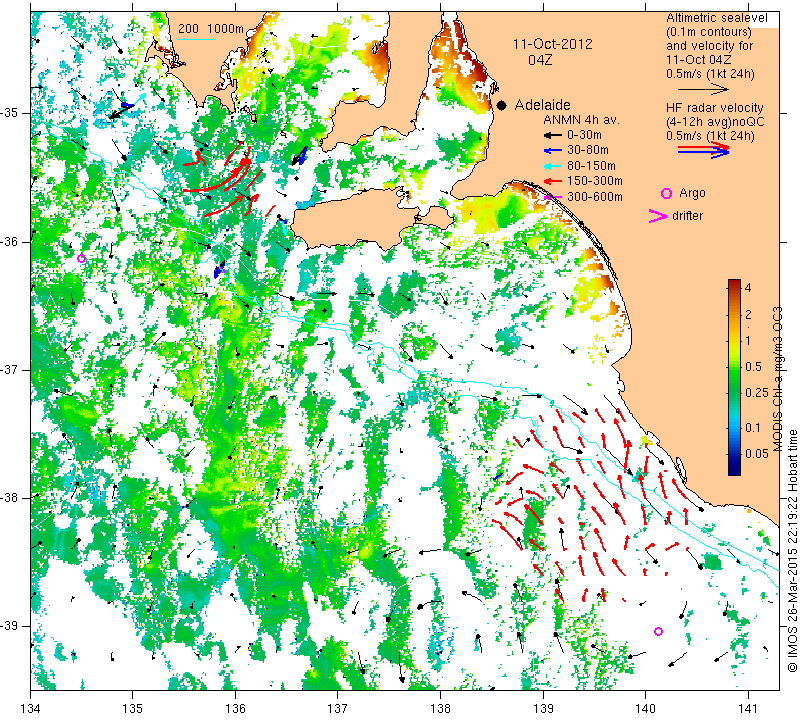Click the latitude axis label '-38'
This screenshot has width=800, height=720.
10,498
